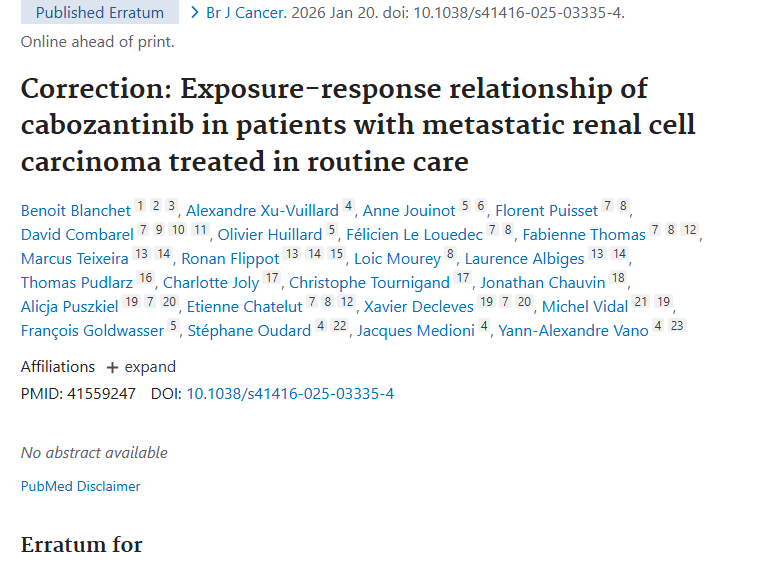Image resolution: width=760 pixels, height=570 pixels.
Task: Click the Published Erratum badge
Action: click(x=99, y=13)
